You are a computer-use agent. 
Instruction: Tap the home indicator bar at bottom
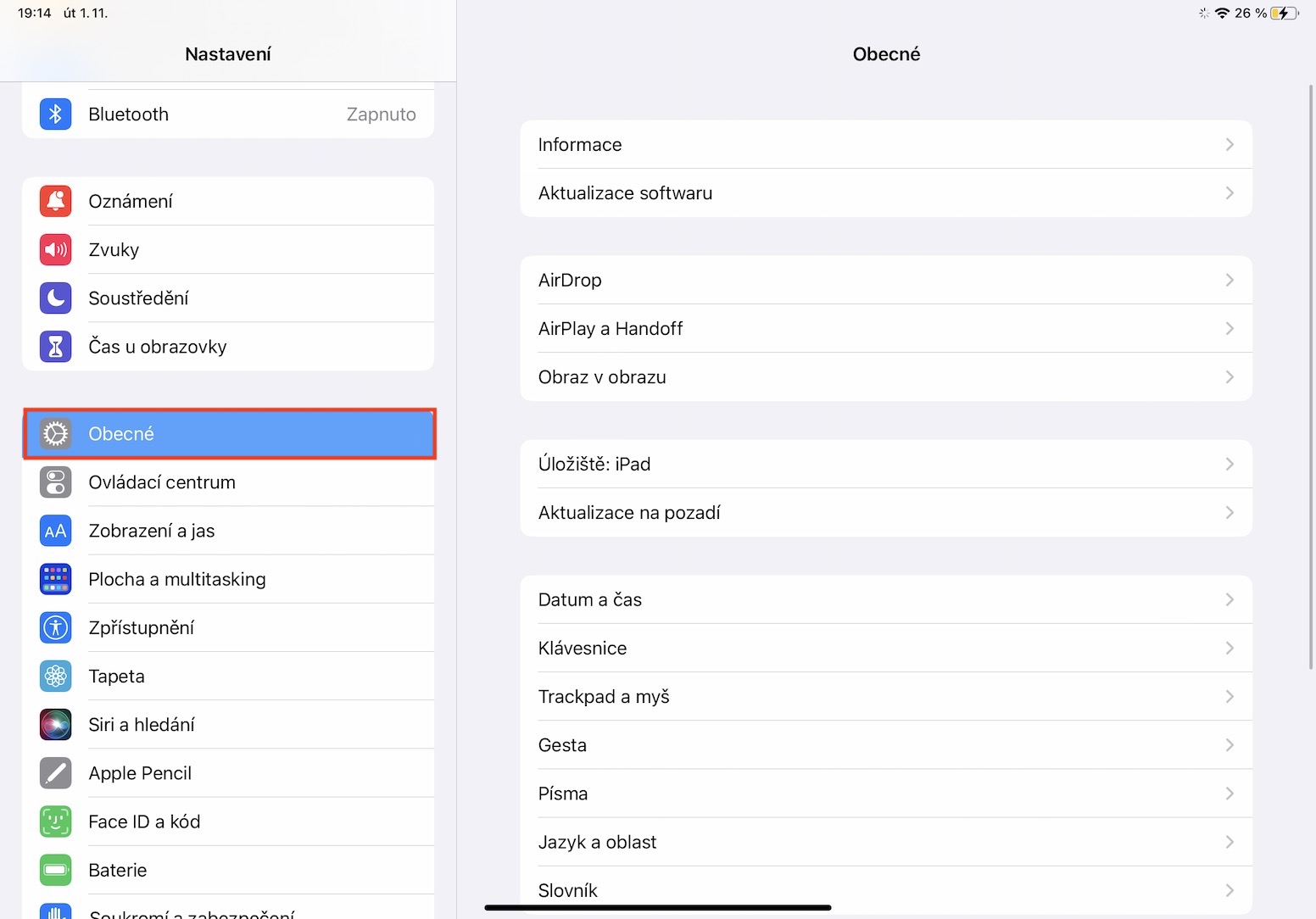click(x=658, y=908)
